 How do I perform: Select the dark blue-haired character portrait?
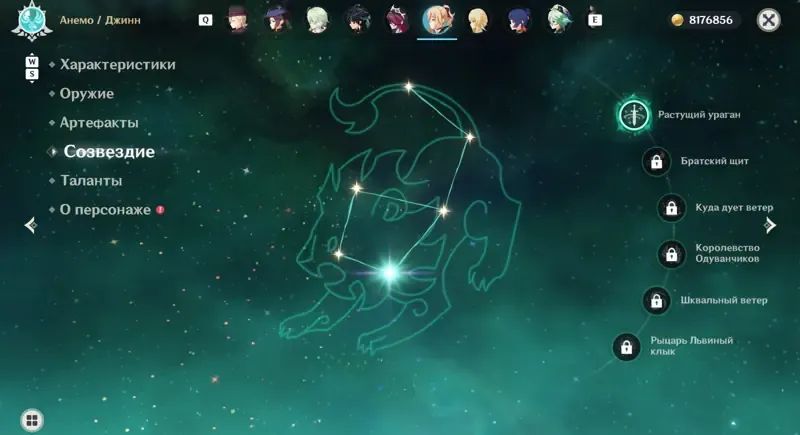pyautogui.click(x=518, y=19)
